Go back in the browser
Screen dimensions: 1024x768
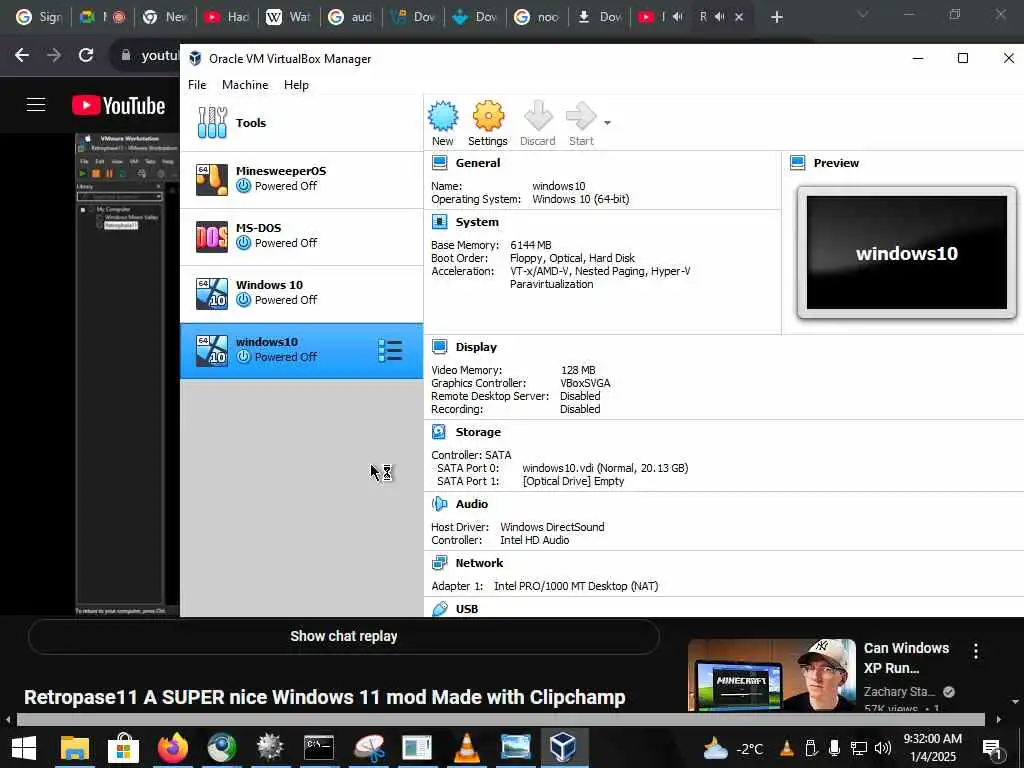22,56
